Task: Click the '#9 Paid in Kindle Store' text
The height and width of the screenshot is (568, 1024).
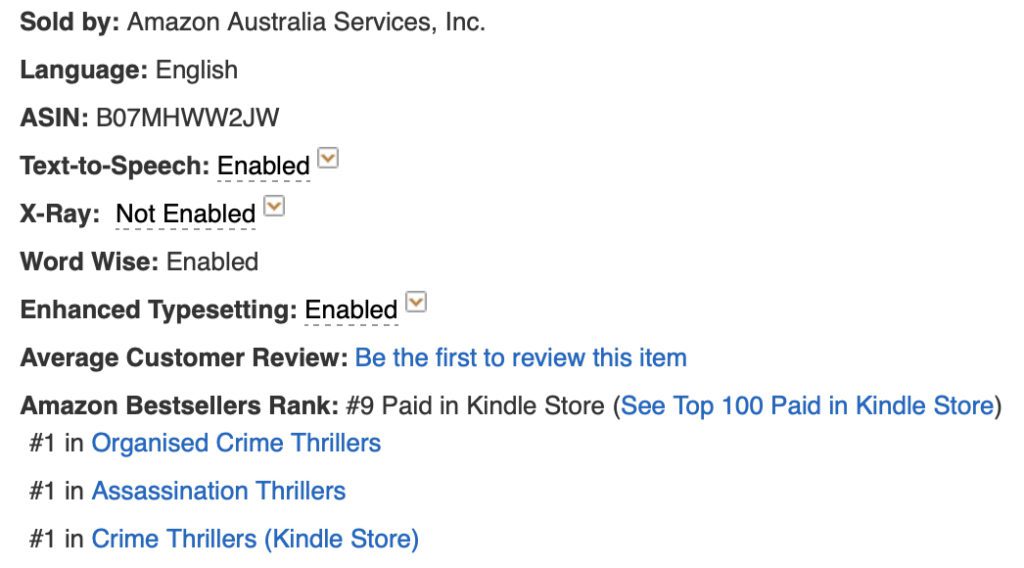Action: 475,406
